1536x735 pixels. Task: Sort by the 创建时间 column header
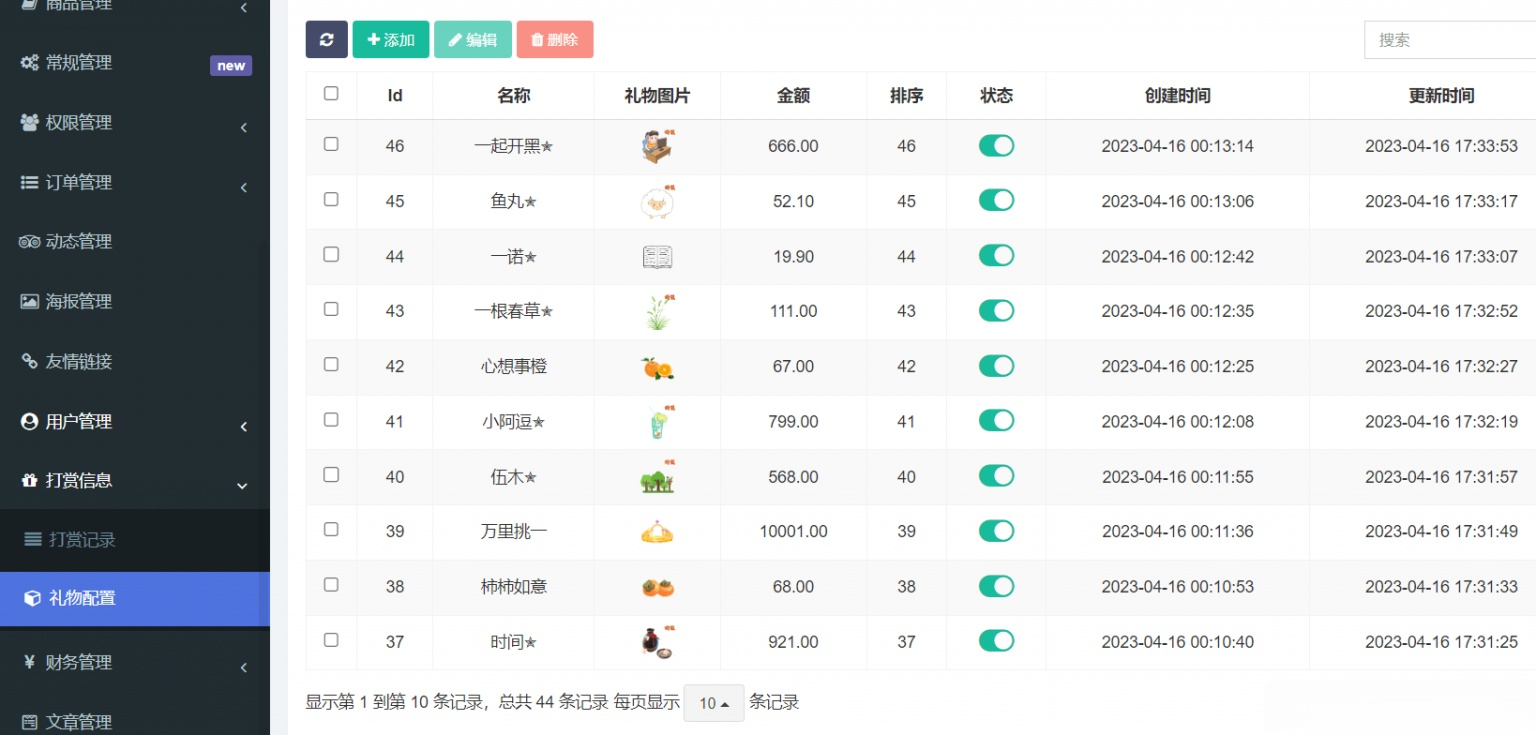pos(1177,96)
